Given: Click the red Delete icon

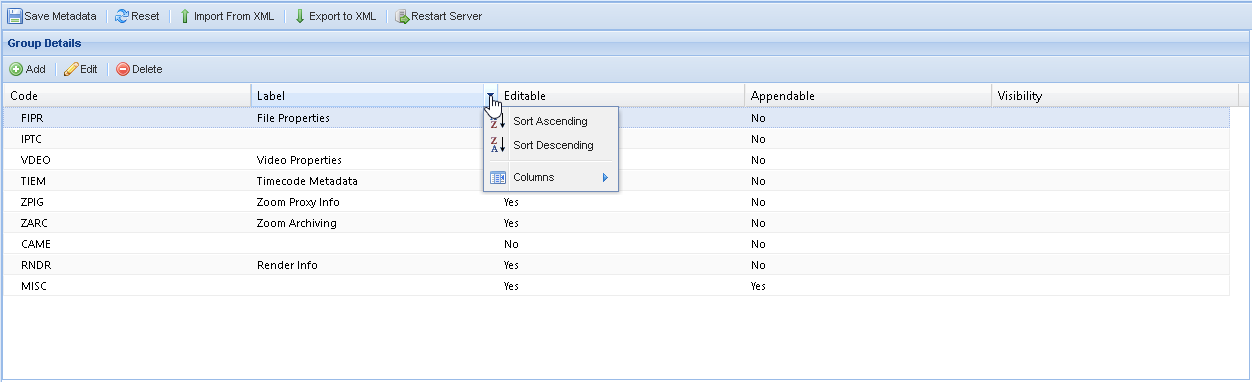Looking at the screenshot, I should click(x=123, y=69).
